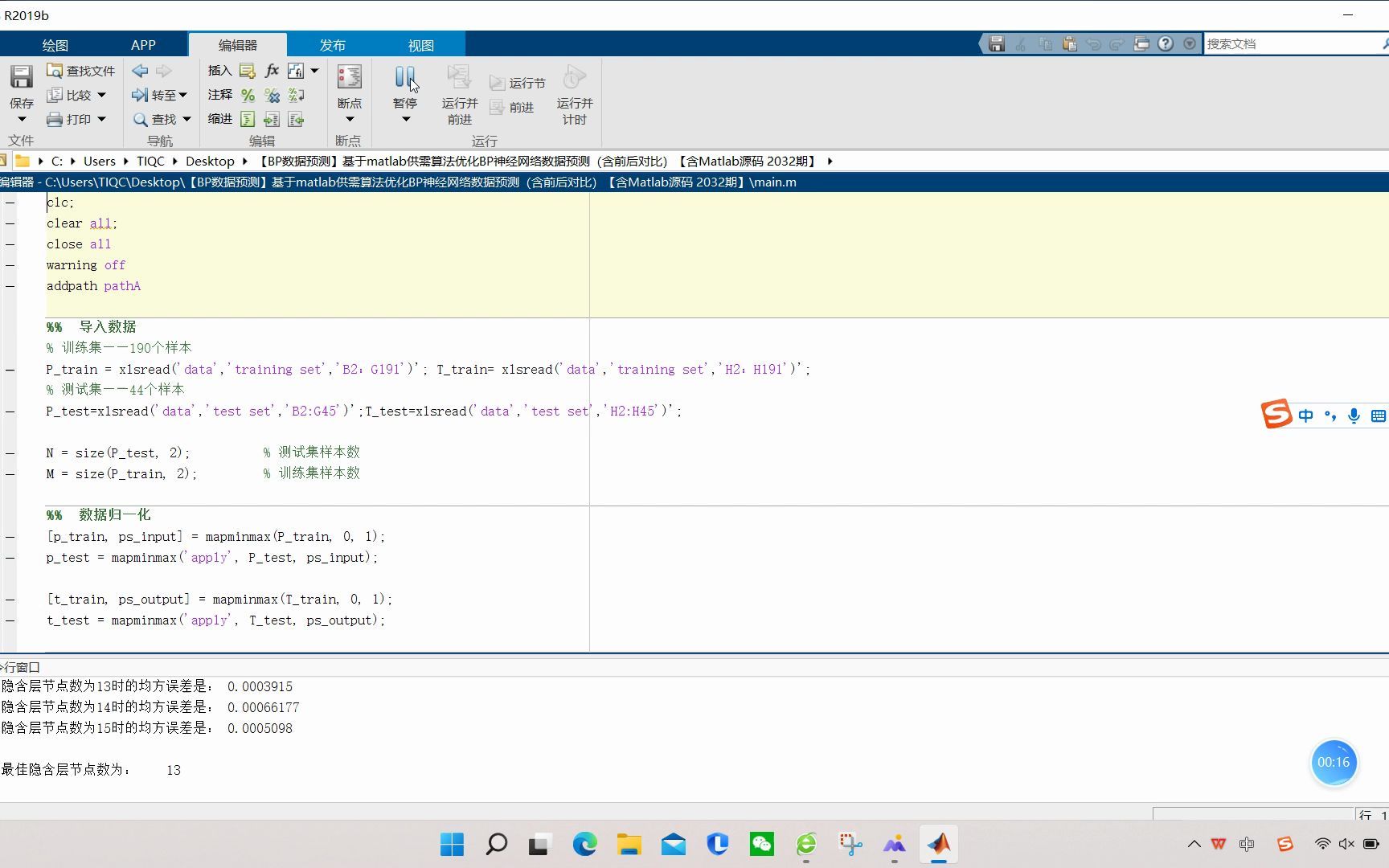Screen dimensions: 1389x868
Task: Select the Editor (编辑器) tab
Action: point(238,45)
